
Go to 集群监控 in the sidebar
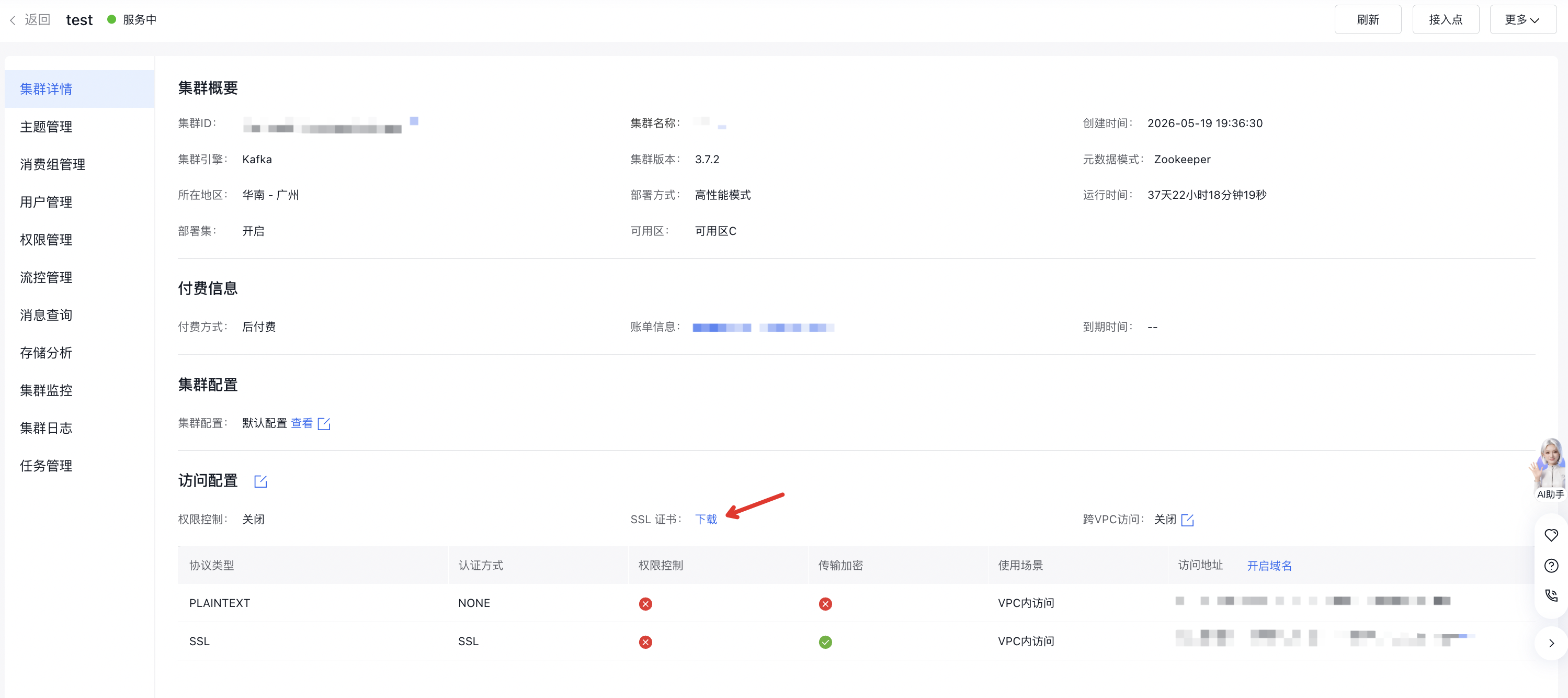(x=46, y=390)
